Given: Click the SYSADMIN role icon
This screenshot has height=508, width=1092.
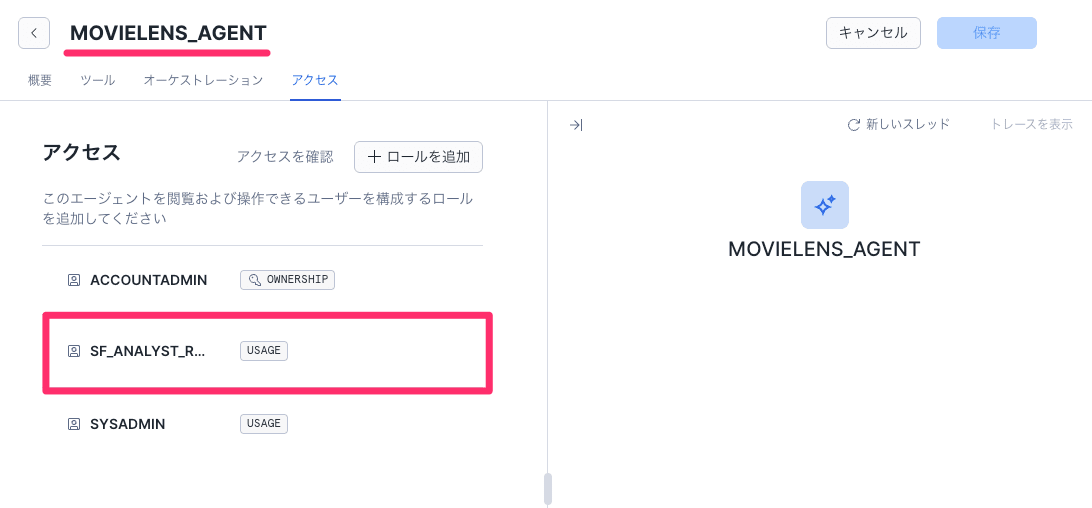Looking at the screenshot, I should pyautogui.click(x=73, y=424).
